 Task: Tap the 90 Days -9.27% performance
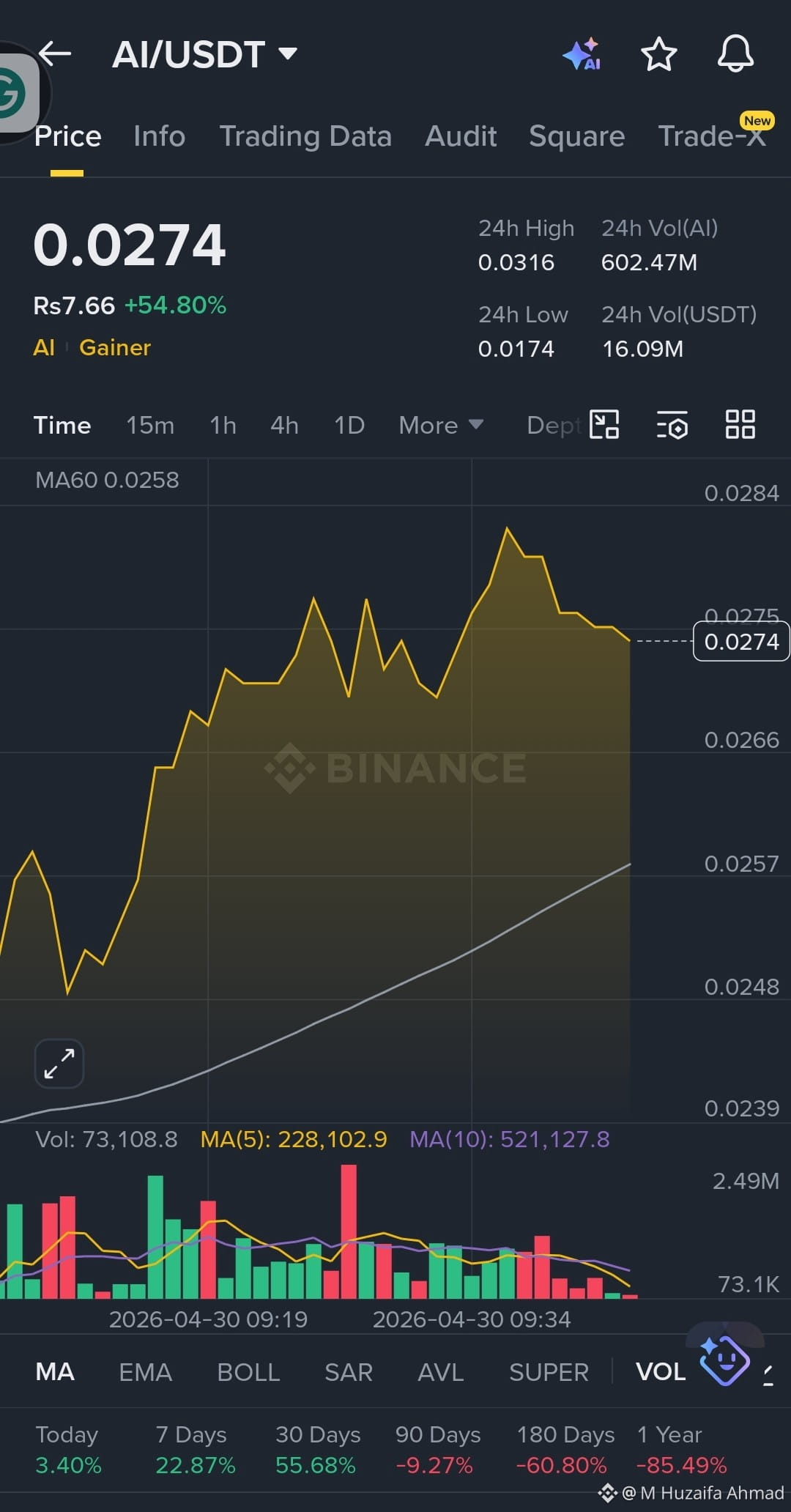click(x=438, y=1450)
